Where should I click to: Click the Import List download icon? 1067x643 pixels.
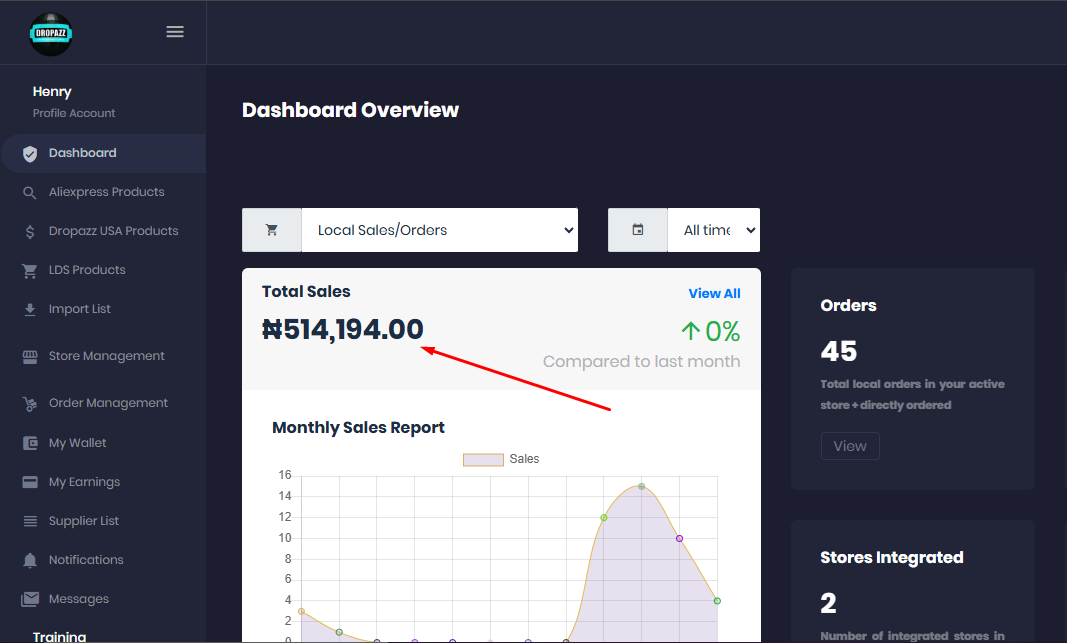[x=30, y=310]
